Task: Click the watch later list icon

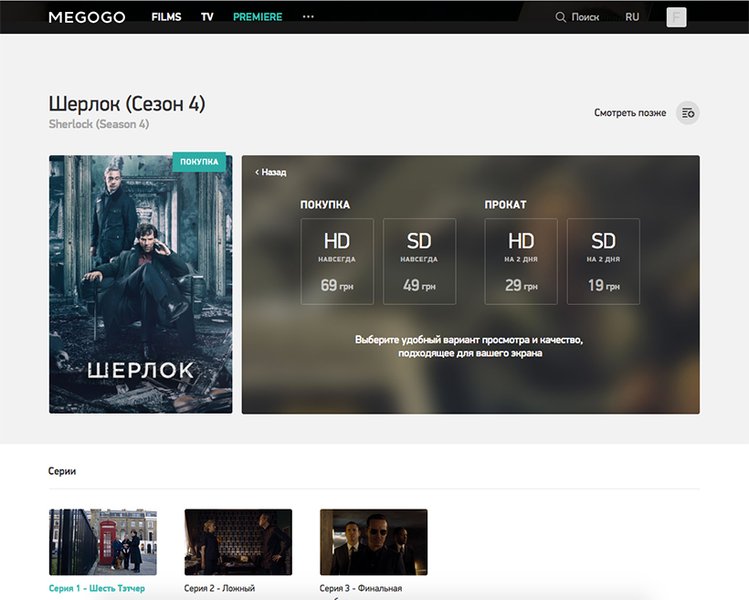Action: tap(688, 113)
